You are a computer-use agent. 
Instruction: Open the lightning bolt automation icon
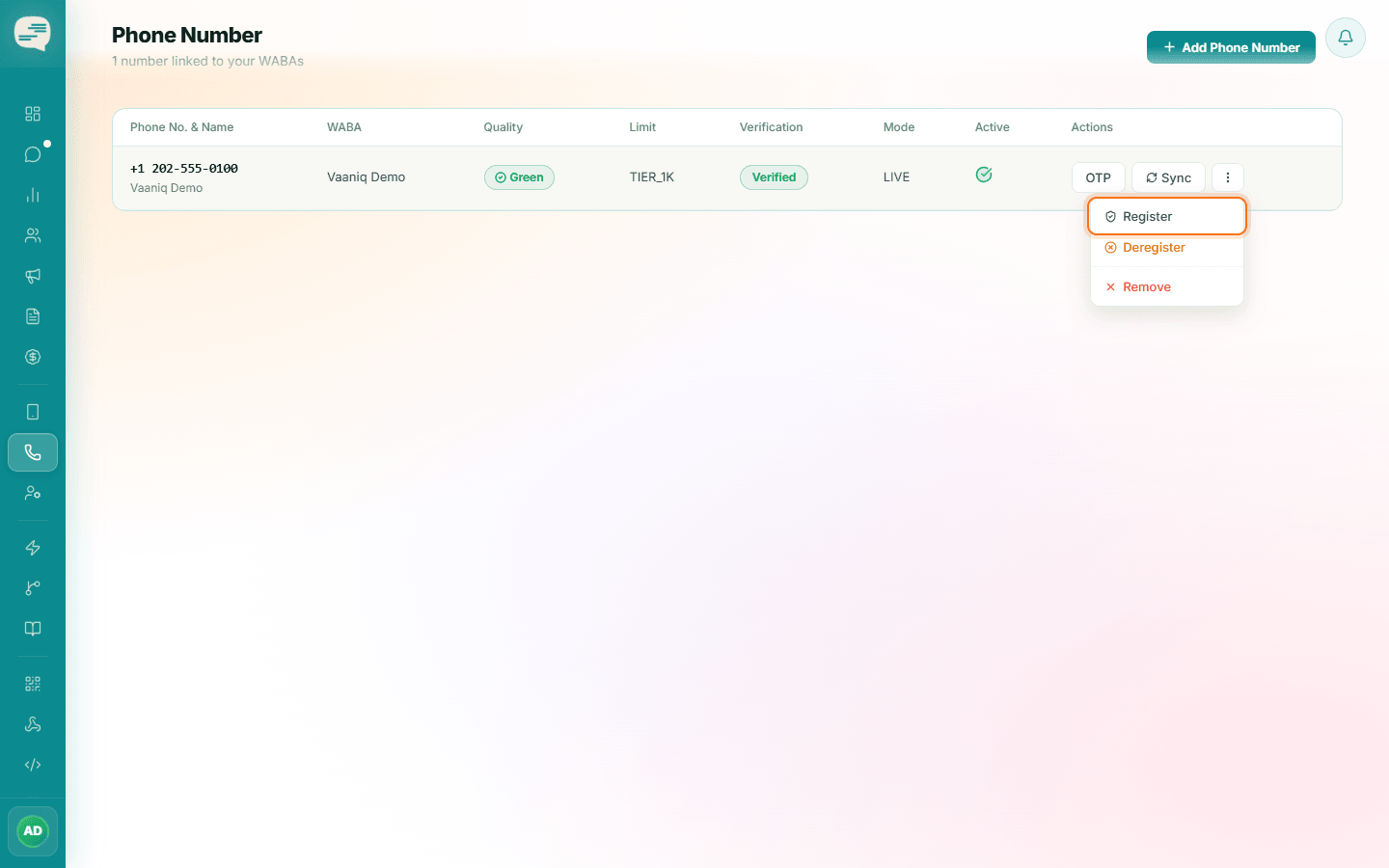click(33, 548)
